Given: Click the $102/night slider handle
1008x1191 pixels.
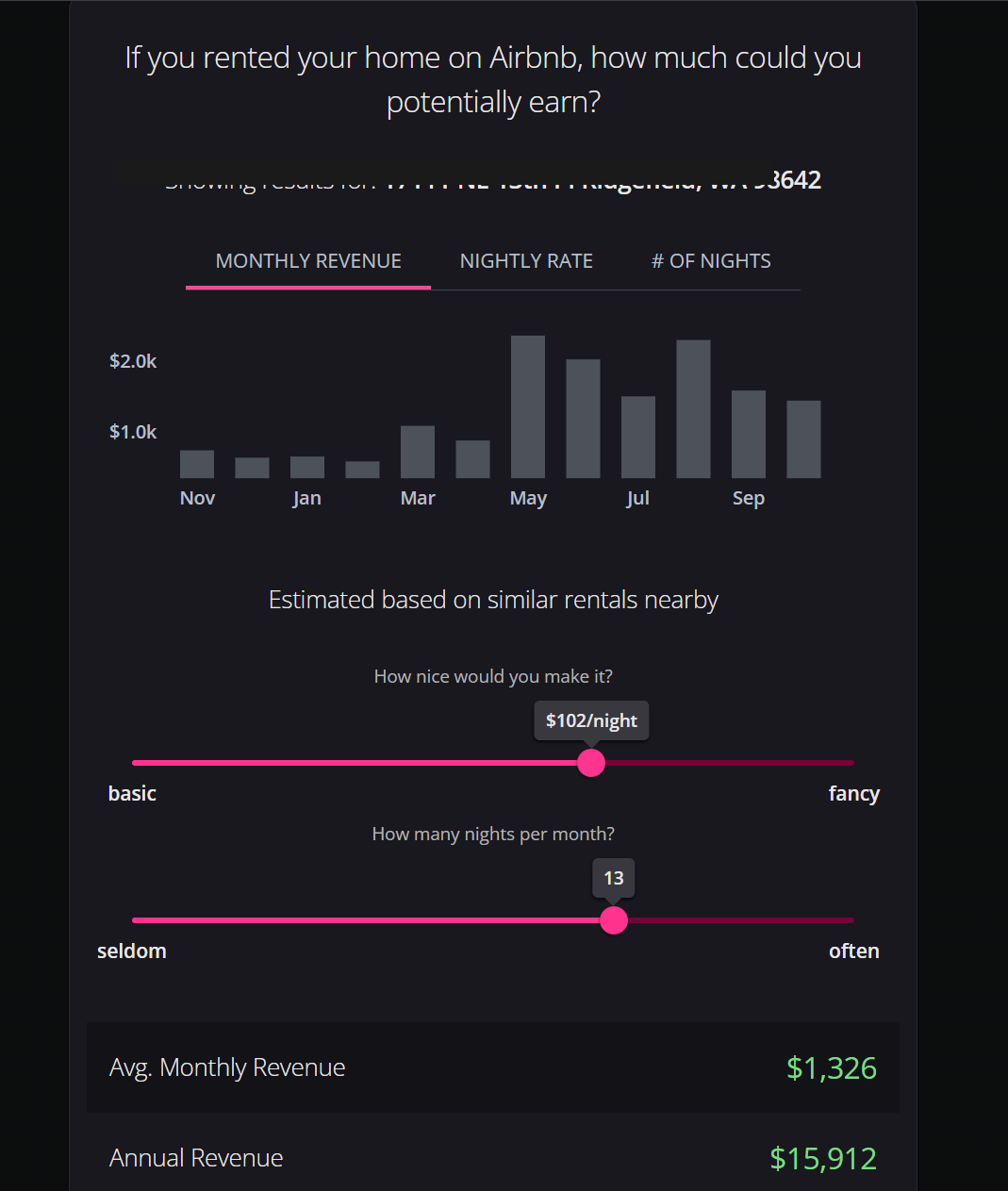Looking at the screenshot, I should (x=591, y=762).
